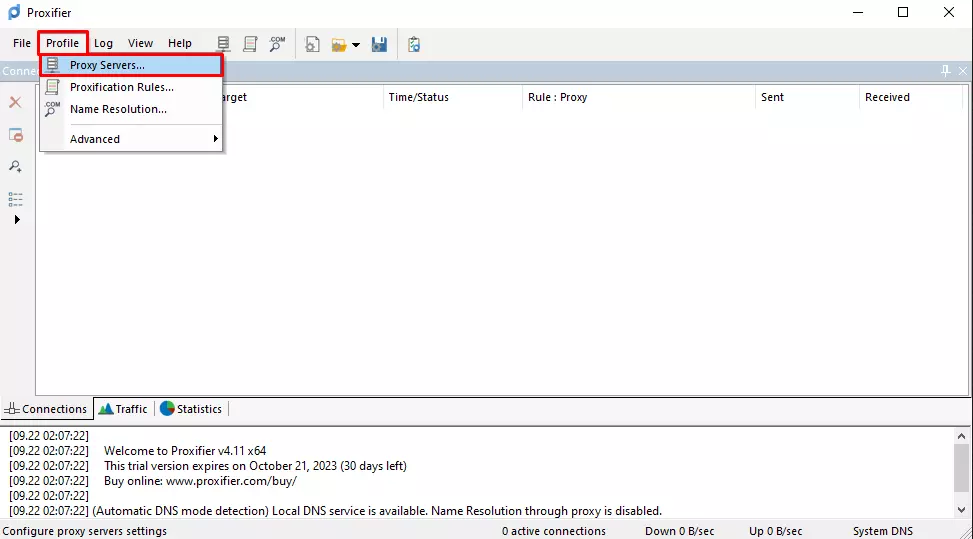The height and width of the screenshot is (539, 973).
Task: Select Name Resolution... menu entry
Action: click(131, 109)
